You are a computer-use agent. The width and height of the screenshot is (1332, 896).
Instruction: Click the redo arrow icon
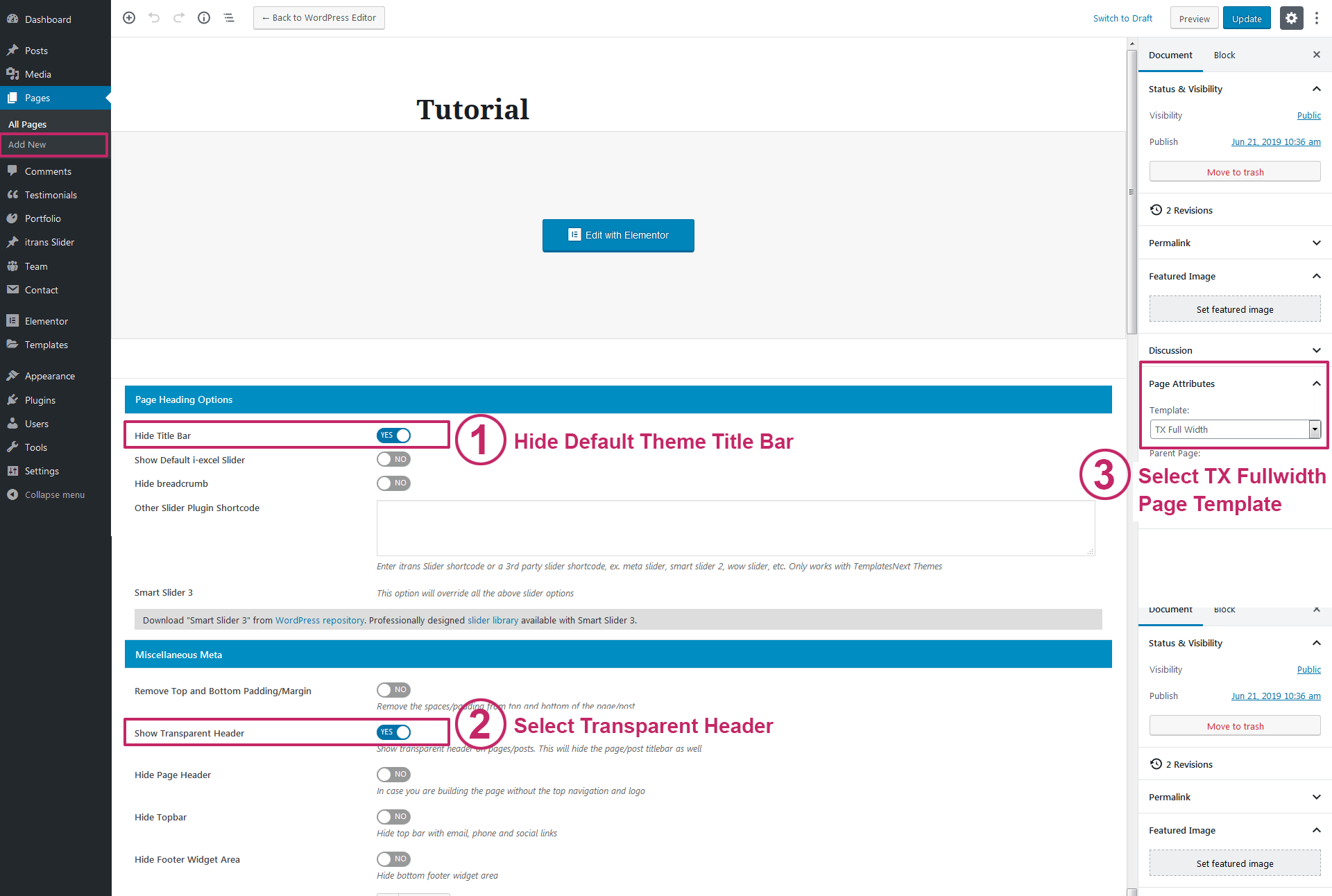[179, 18]
